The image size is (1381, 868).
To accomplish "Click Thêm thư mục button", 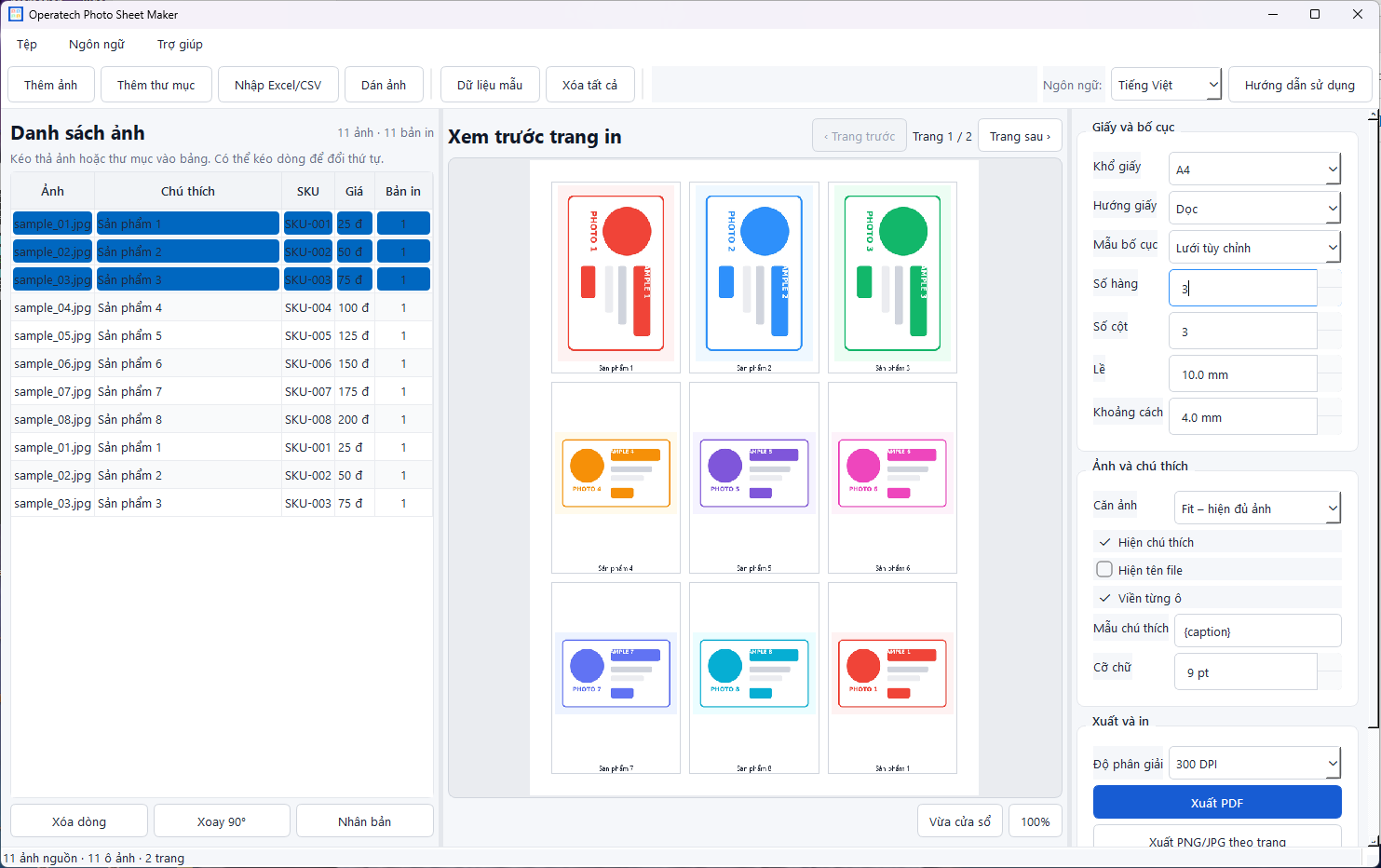I will pos(156,85).
